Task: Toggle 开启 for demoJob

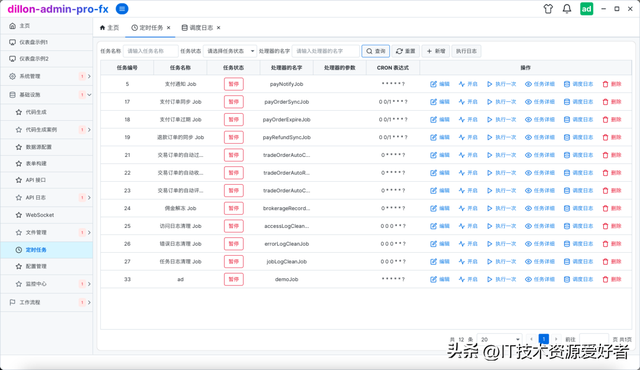Action: coord(468,279)
